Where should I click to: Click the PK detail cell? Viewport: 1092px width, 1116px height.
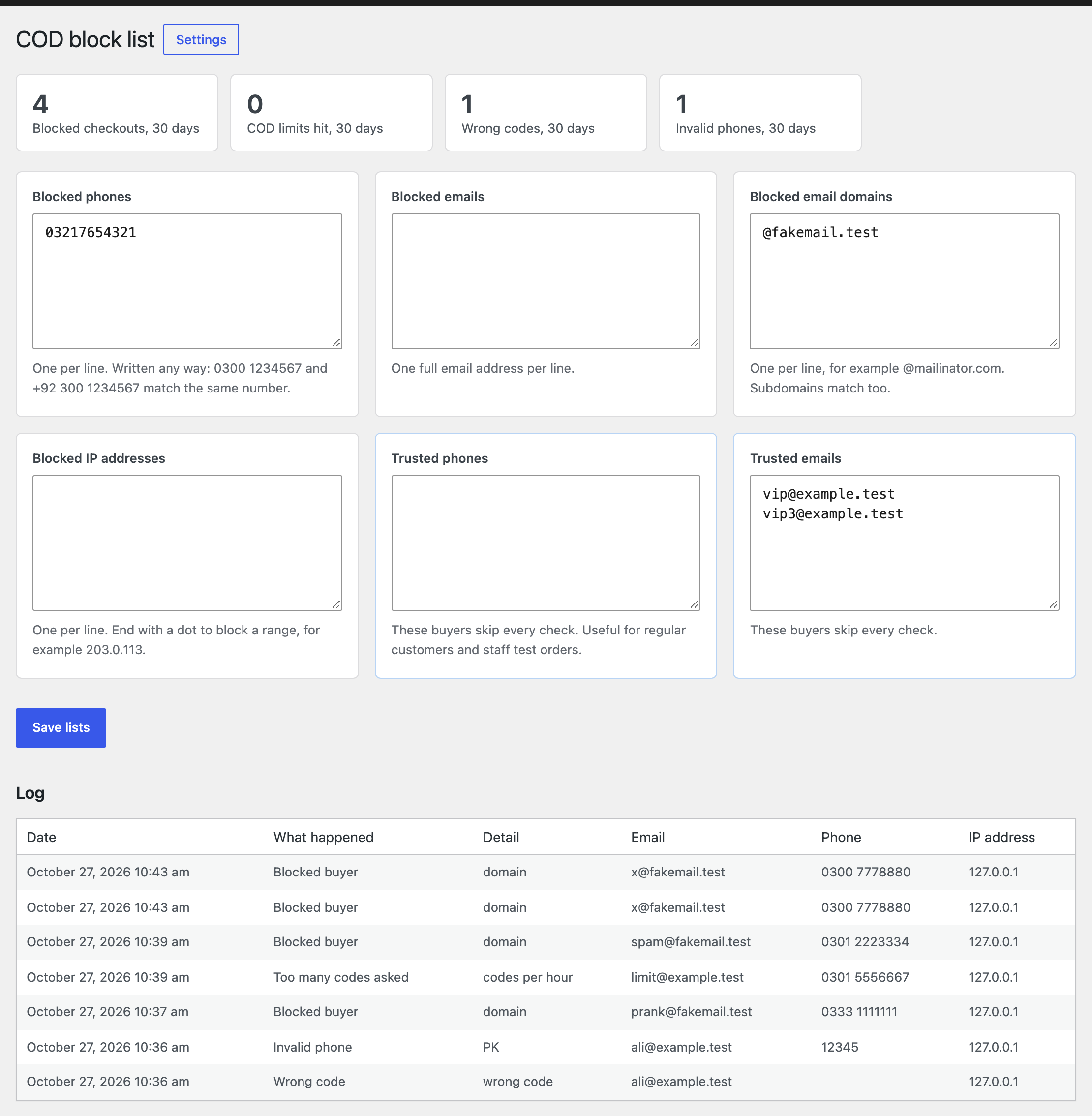[x=491, y=1047]
